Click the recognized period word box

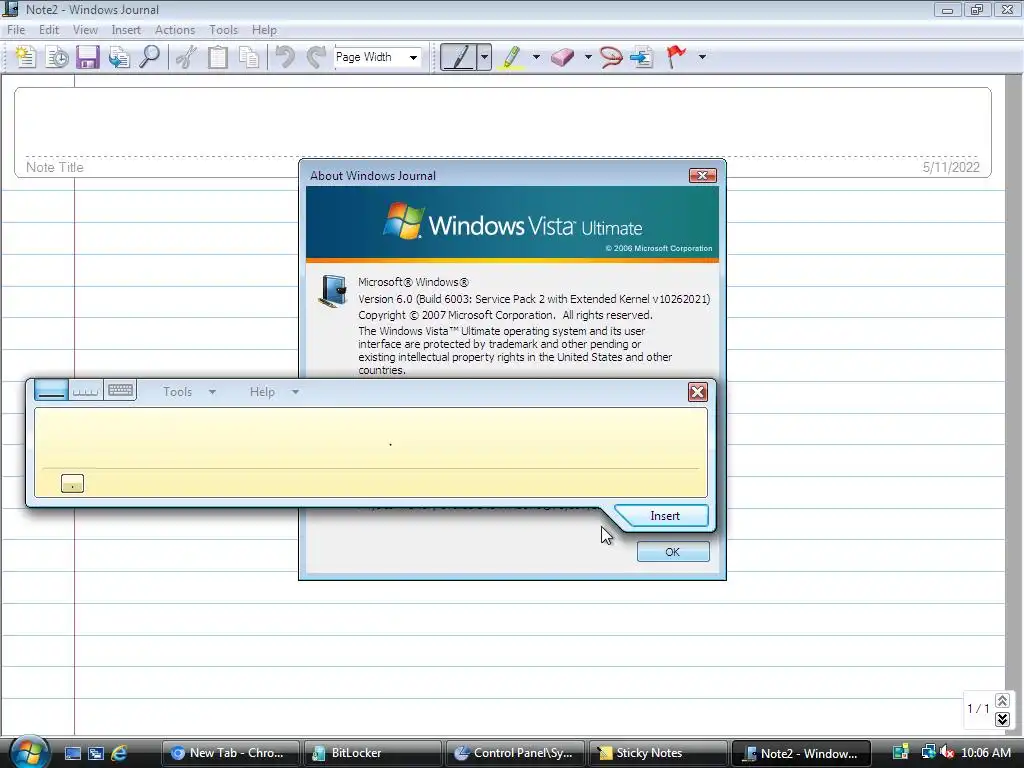click(72, 484)
